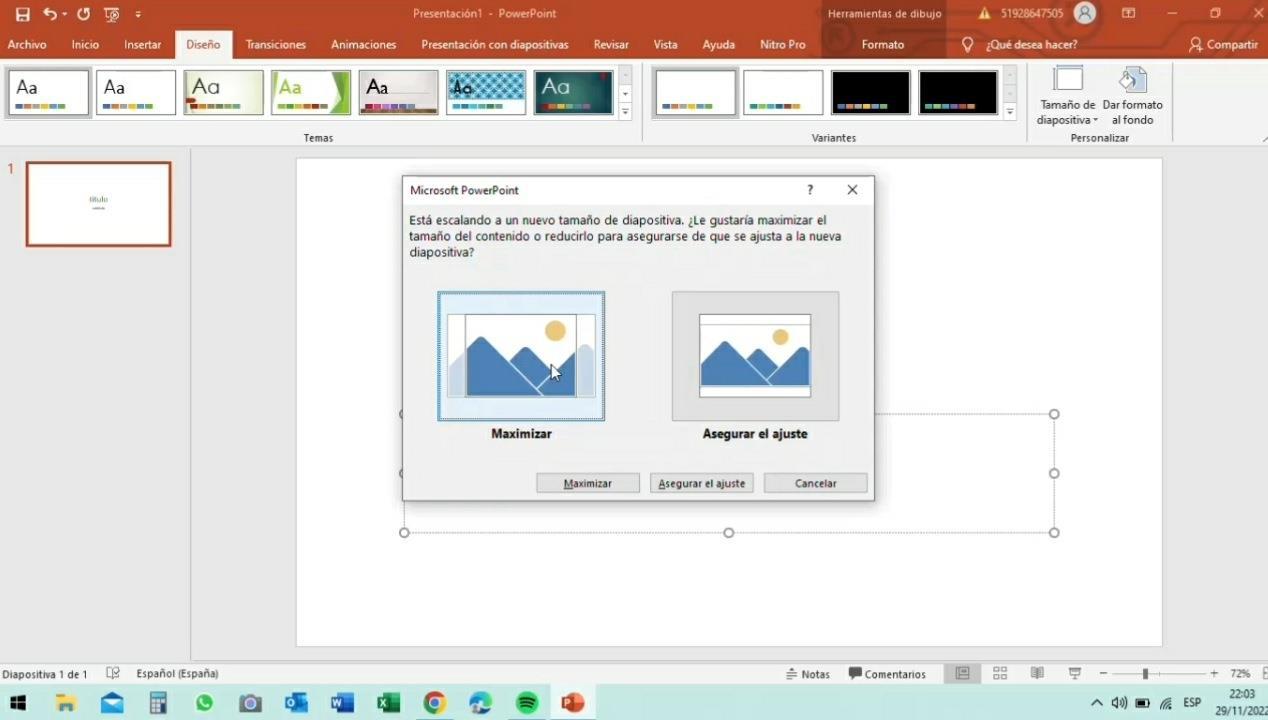Open the Ayuda tab

click(718, 45)
